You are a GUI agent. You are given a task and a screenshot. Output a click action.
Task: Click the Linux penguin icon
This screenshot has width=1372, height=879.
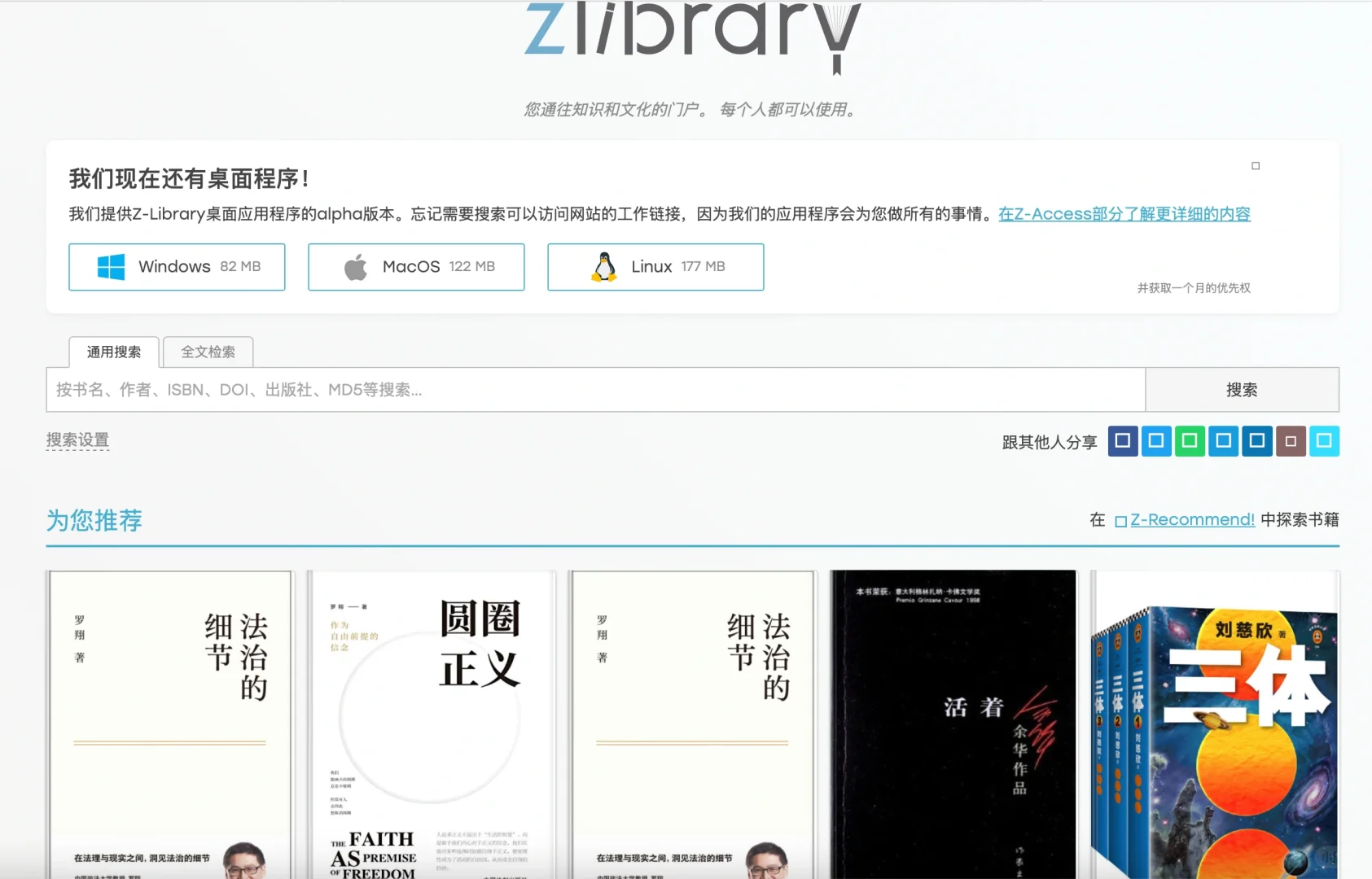click(x=604, y=267)
